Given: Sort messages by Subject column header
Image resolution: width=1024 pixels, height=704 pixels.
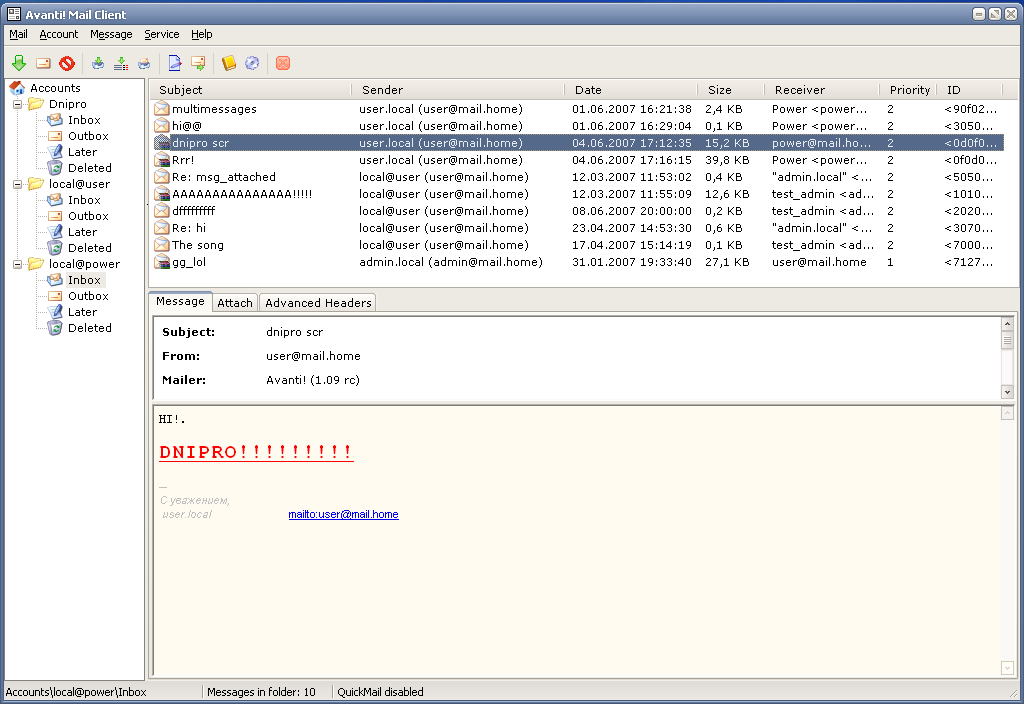Looking at the screenshot, I should [x=250, y=90].
